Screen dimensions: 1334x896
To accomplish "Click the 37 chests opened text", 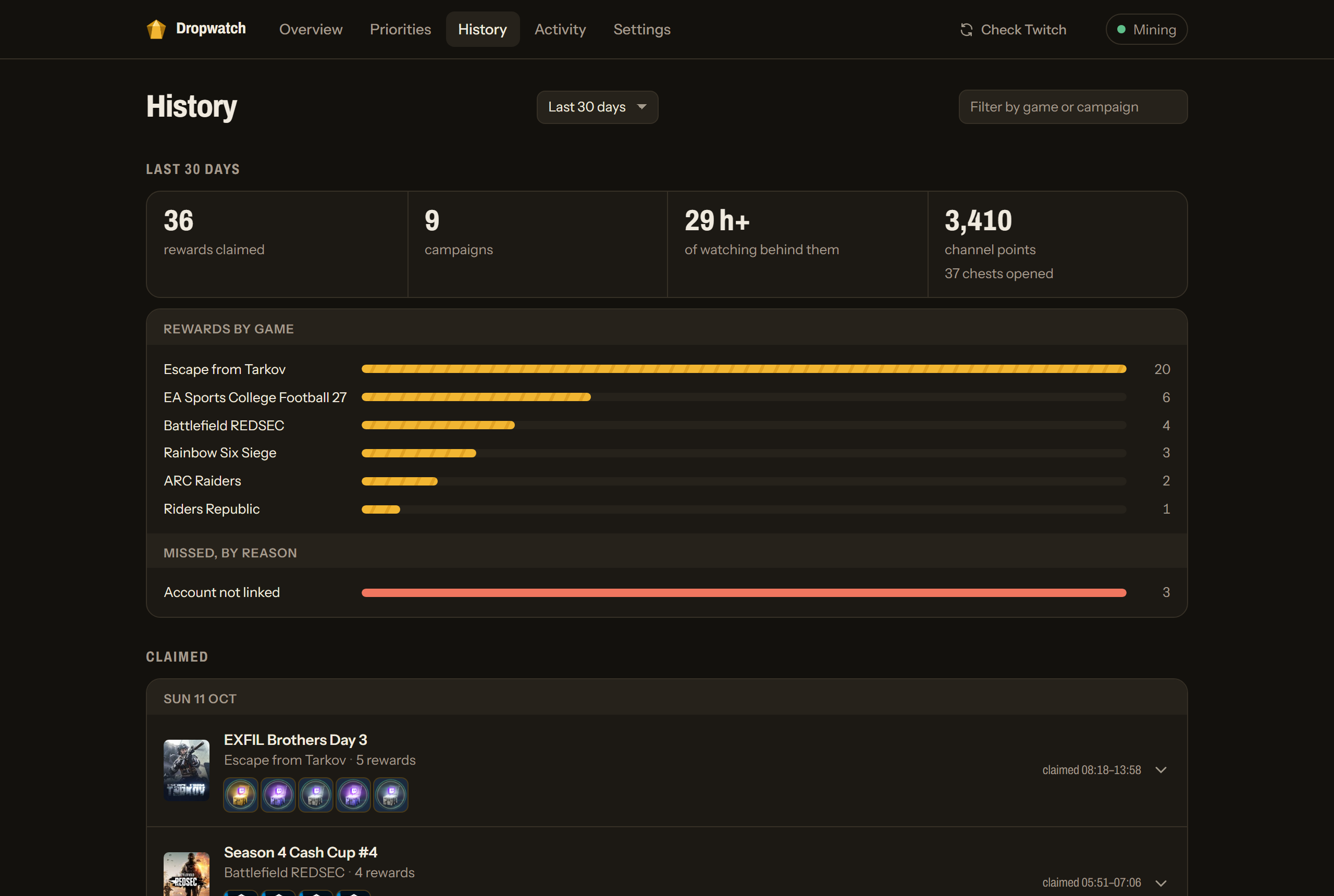I will click(998, 273).
